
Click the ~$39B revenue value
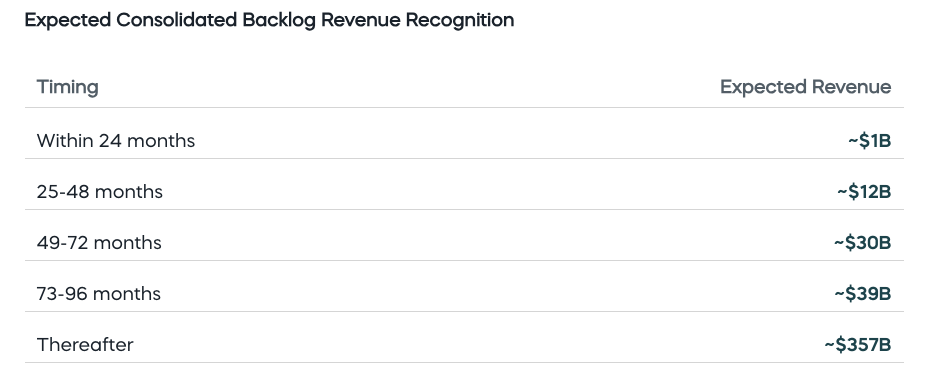point(862,294)
